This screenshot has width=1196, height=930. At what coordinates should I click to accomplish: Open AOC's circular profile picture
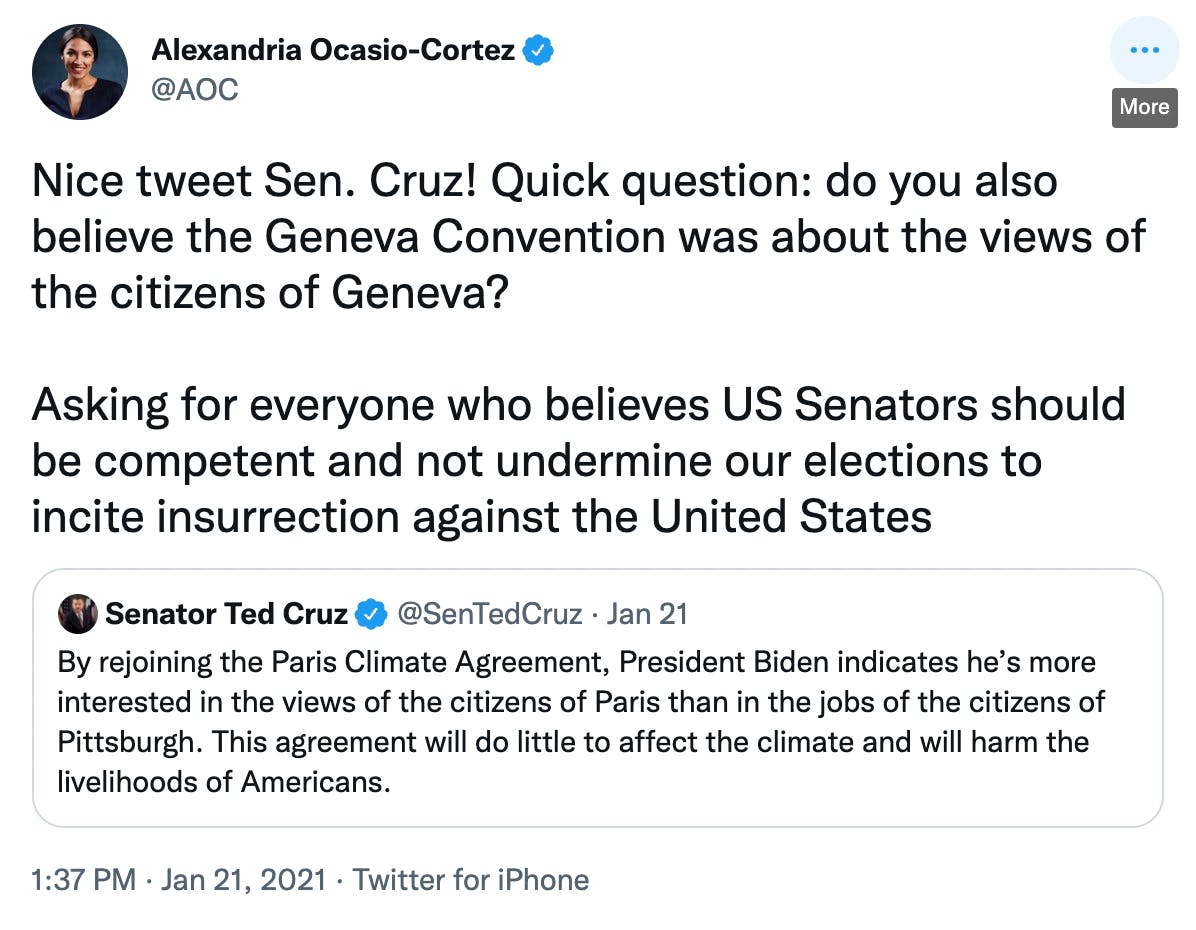tap(80, 72)
